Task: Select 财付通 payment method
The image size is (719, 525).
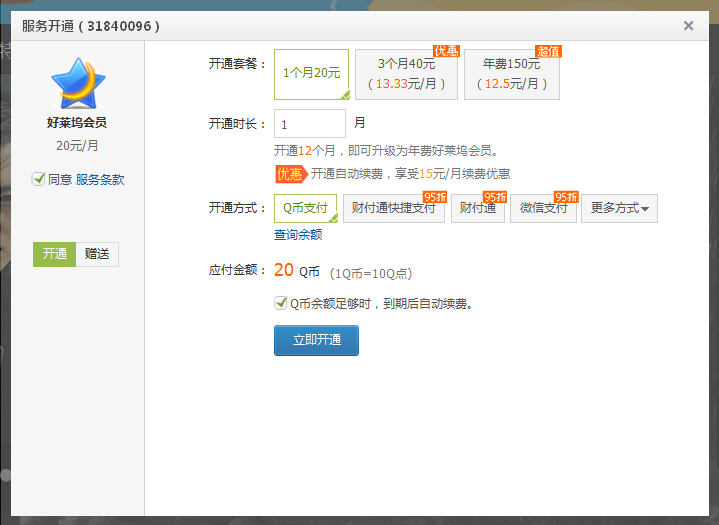Action: tap(478, 208)
